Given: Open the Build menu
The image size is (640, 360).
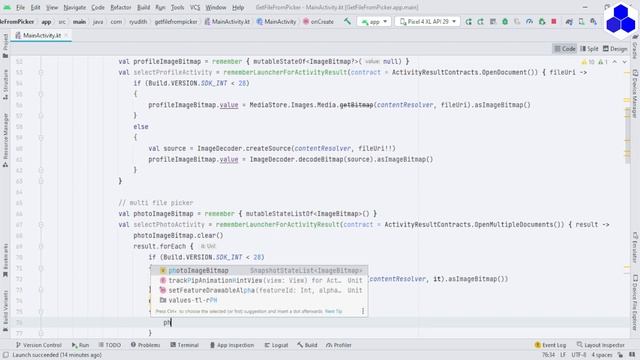Looking at the screenshot, I should click(x=143, y=7).
